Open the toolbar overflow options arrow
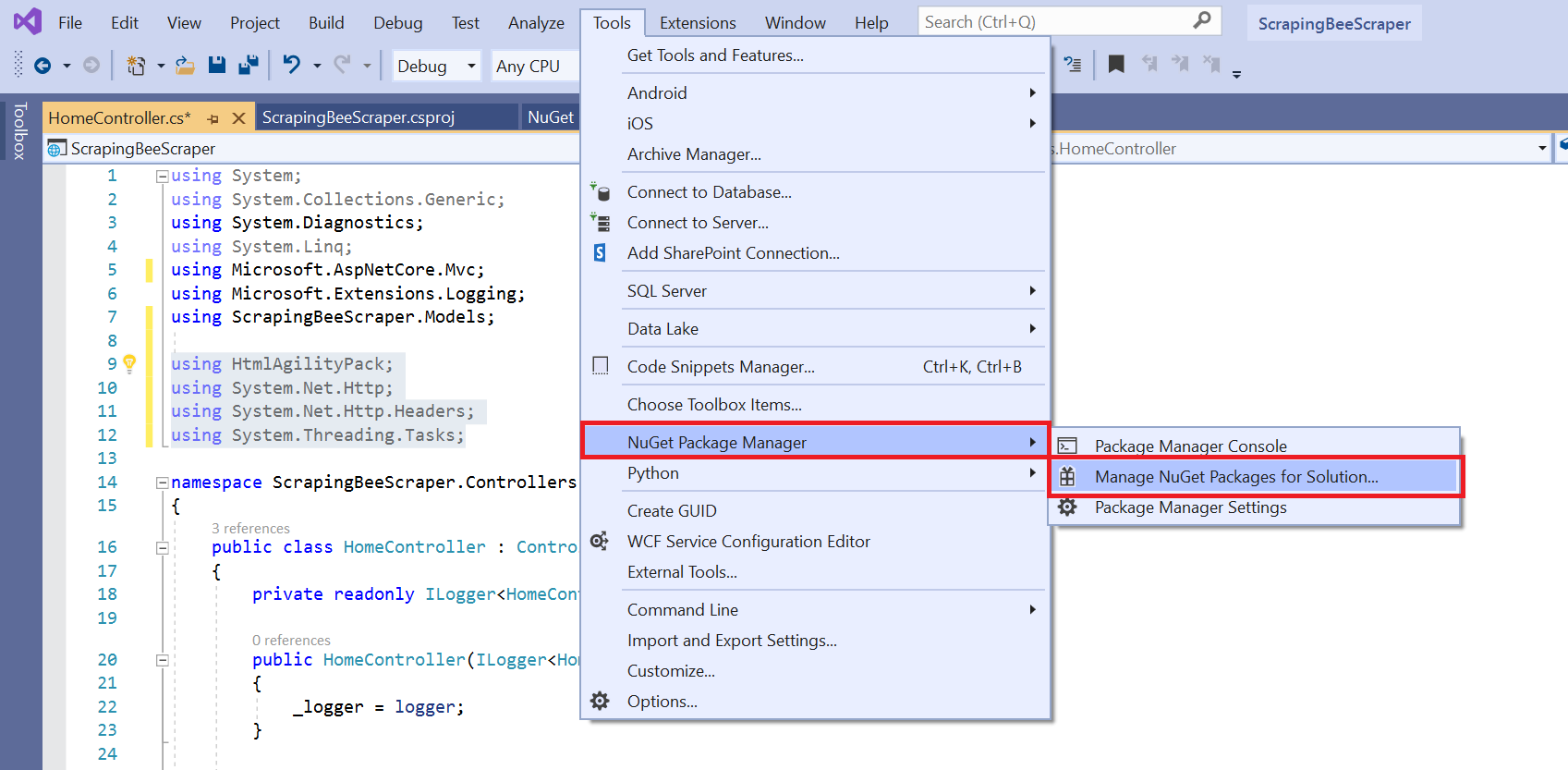Image resolution: width=1568 pixels, height=770 pixels. point(1236,73)
